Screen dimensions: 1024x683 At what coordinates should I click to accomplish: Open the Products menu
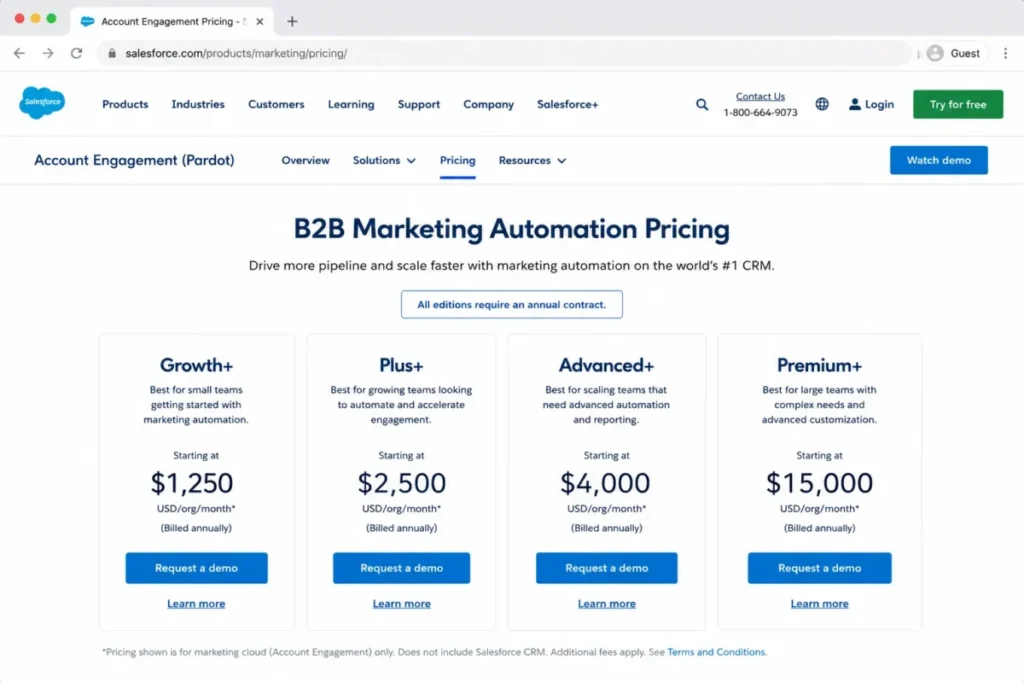click(x=125, y=104)
